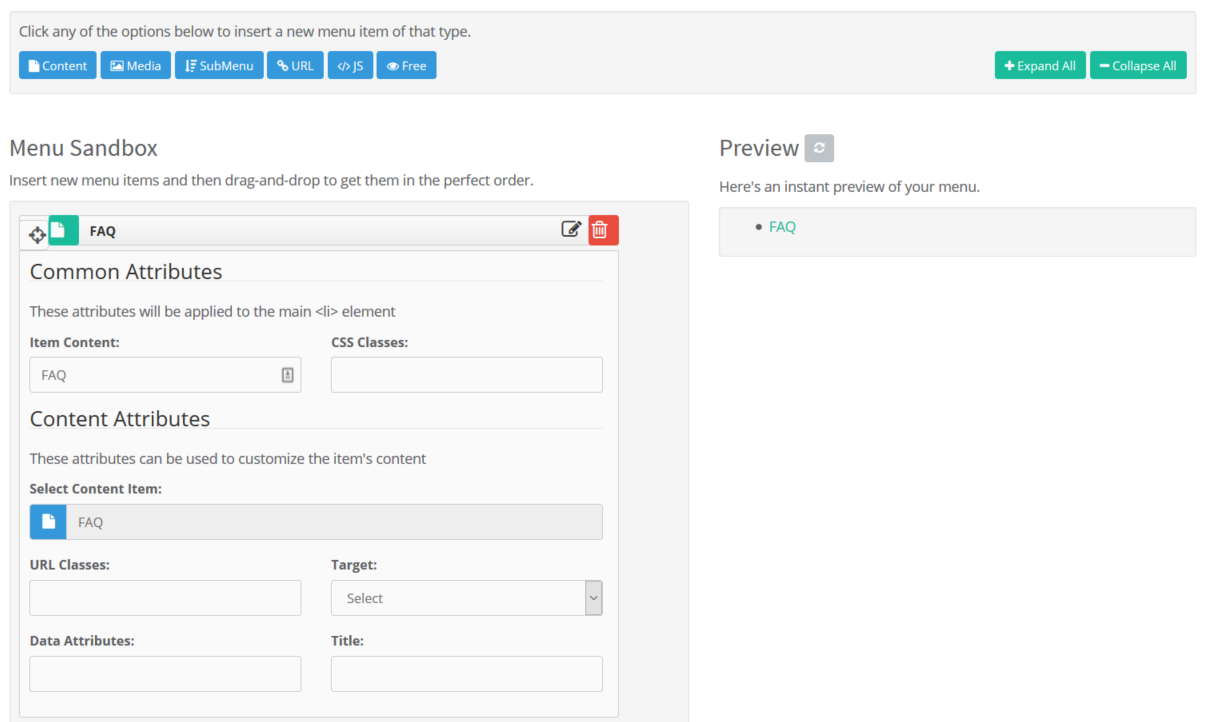Insert a new Media menu item
1206x722 pixels.
(136, 66)
